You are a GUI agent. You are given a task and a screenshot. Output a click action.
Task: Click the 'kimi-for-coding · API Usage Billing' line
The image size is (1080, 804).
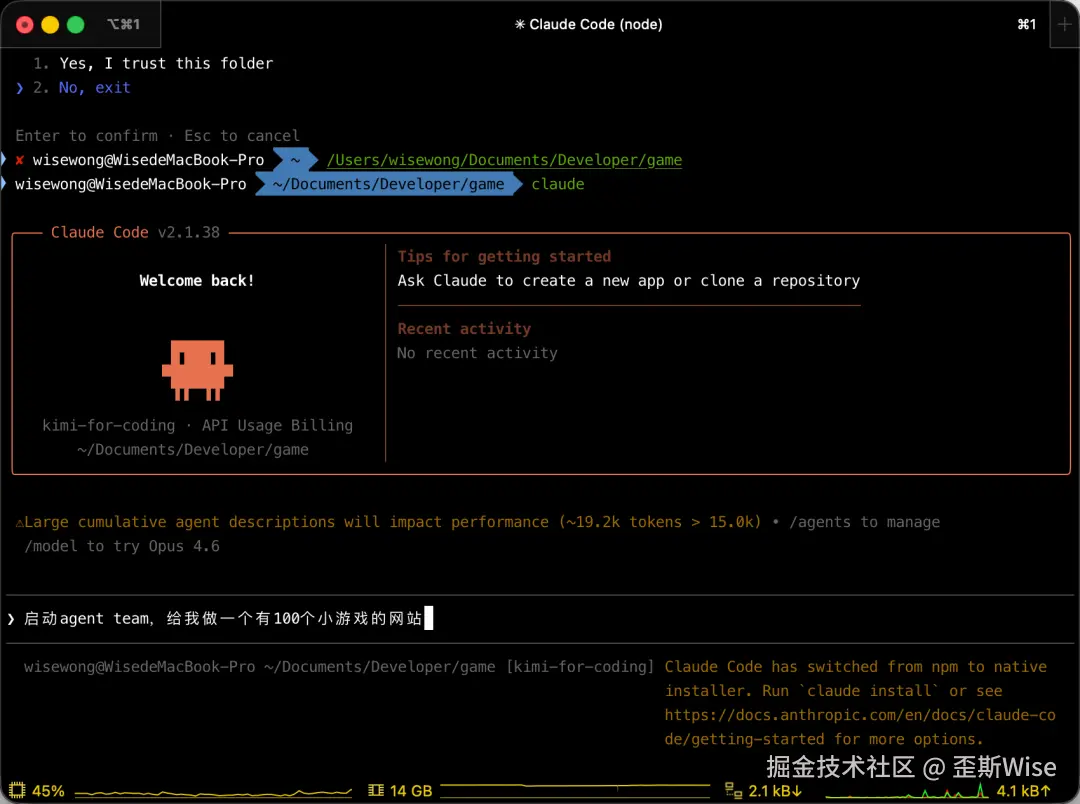[198, 425]
